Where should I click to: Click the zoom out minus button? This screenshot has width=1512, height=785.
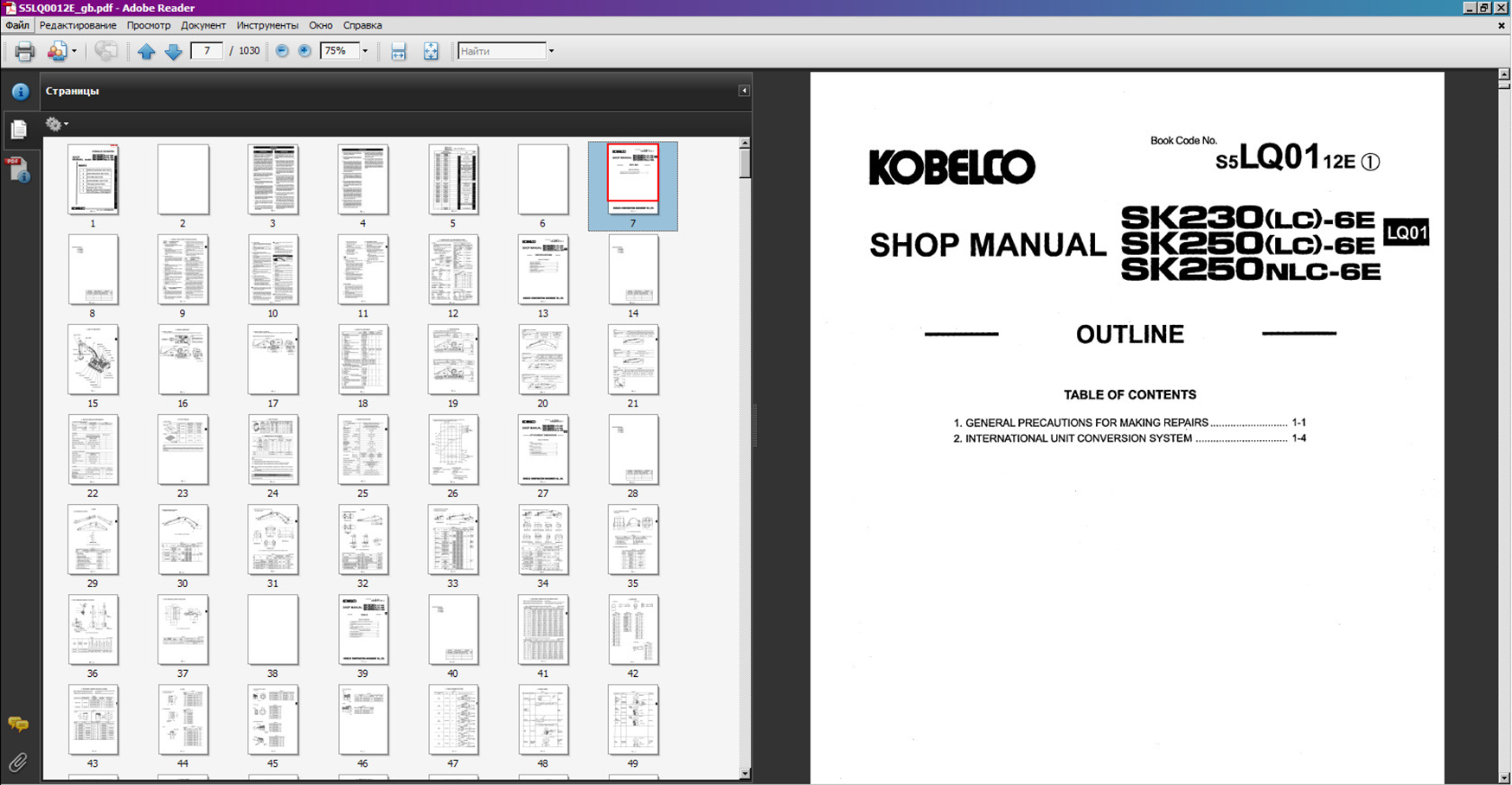tap(282, 51)
